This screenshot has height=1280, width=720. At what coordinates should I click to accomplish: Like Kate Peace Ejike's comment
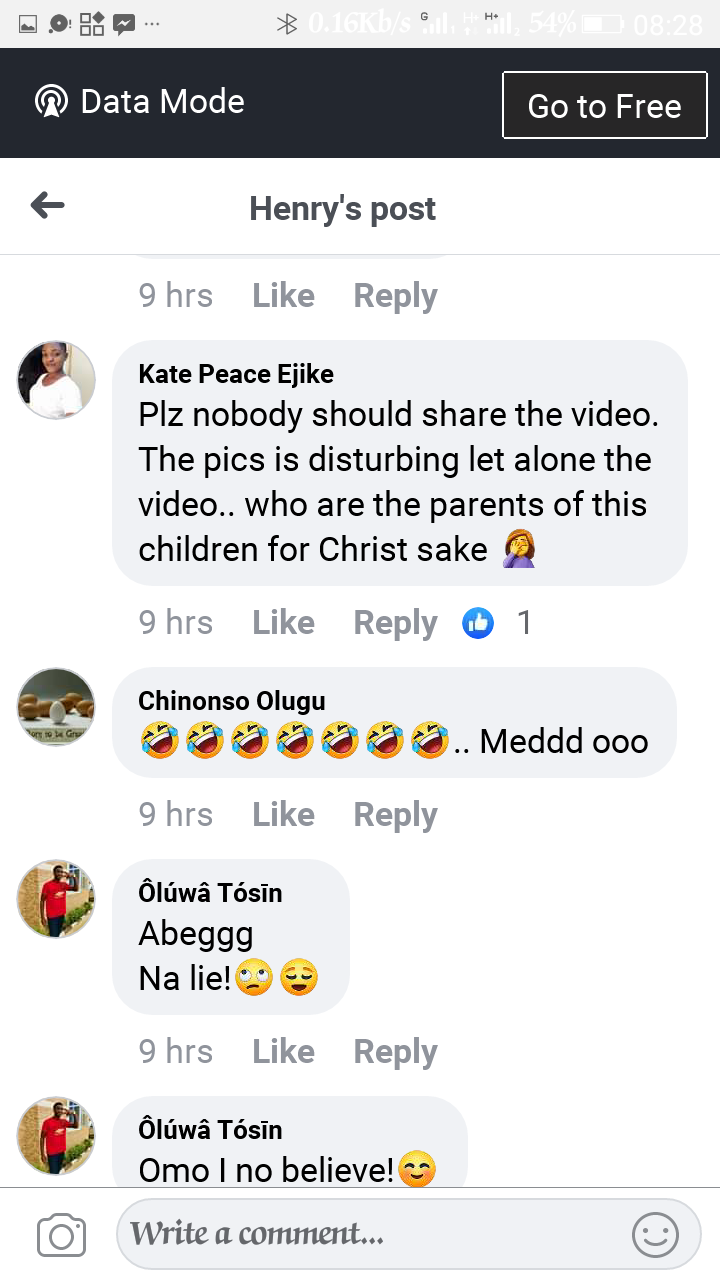pos(283,623)
